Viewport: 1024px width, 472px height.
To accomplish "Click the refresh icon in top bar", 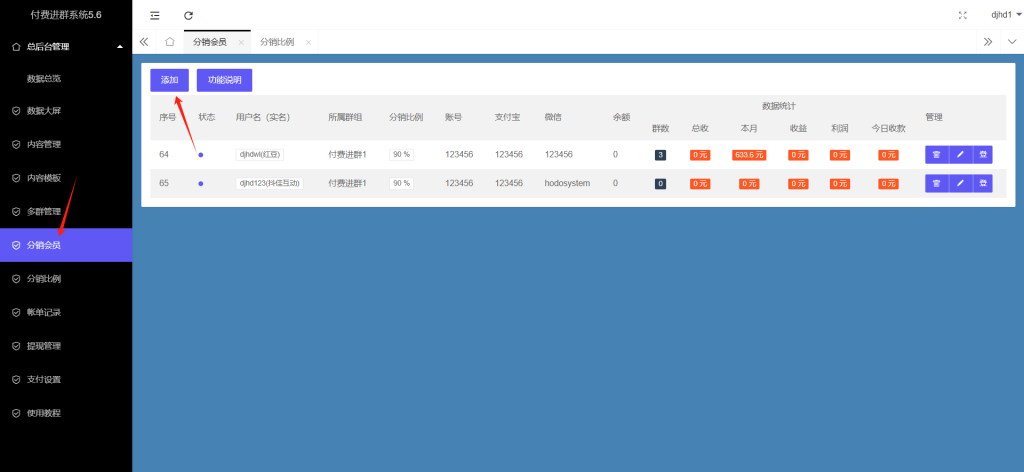I will (188, 15).
